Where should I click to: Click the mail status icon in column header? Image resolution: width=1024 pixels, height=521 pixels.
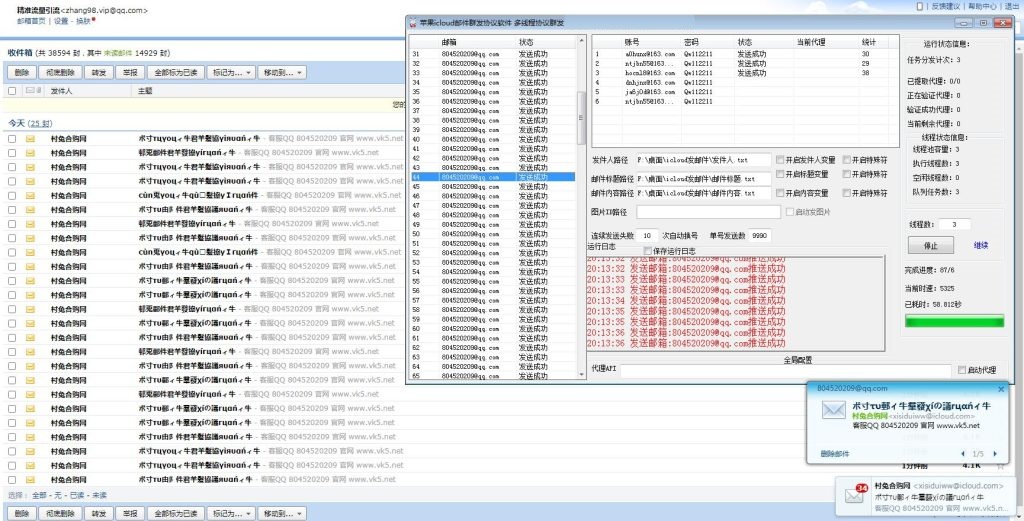coord(30,90)
